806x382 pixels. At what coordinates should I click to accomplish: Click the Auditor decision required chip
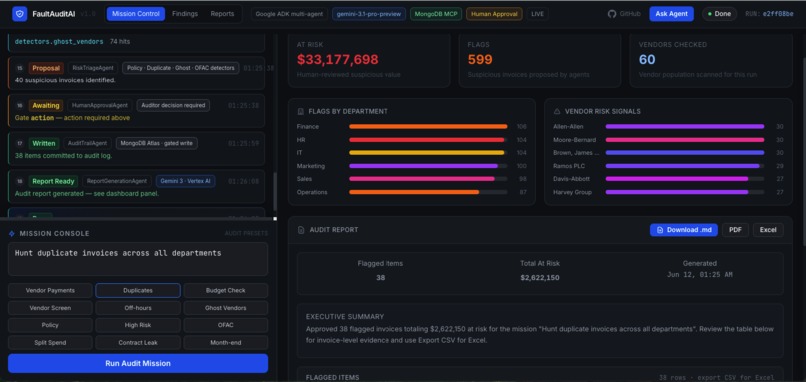tap(173, 105)
